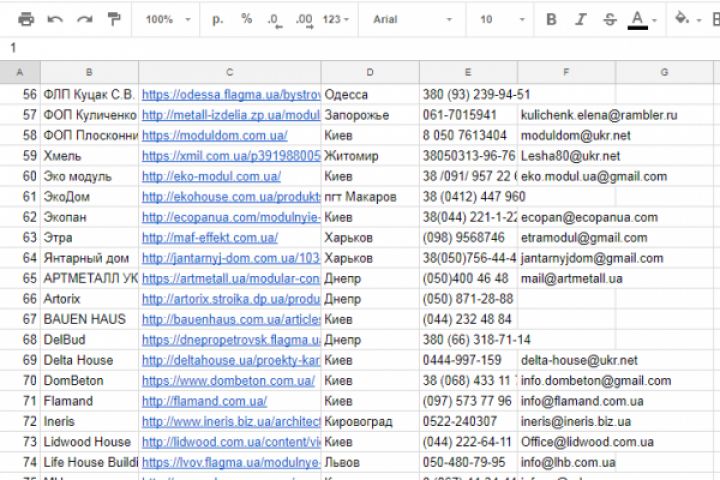Open the ekohouse.com.ua link
The image size is (720, 480).
(231, 197)
